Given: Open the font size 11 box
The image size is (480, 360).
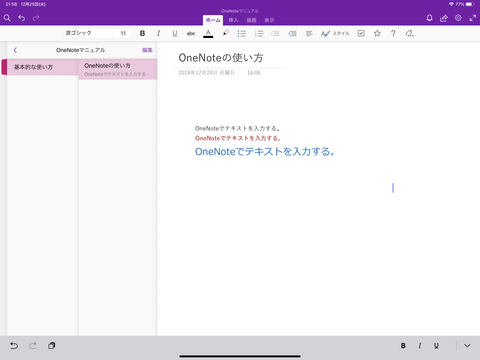Looking at the screenshot, I should [x=123, y=33].
